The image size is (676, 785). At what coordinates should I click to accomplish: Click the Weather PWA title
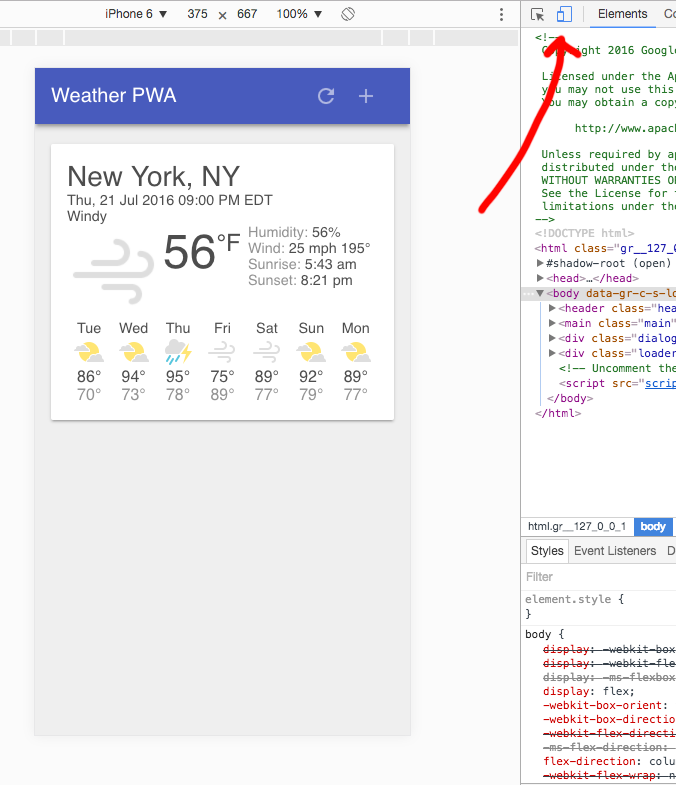pyautogui.click(x=114, y=95)
